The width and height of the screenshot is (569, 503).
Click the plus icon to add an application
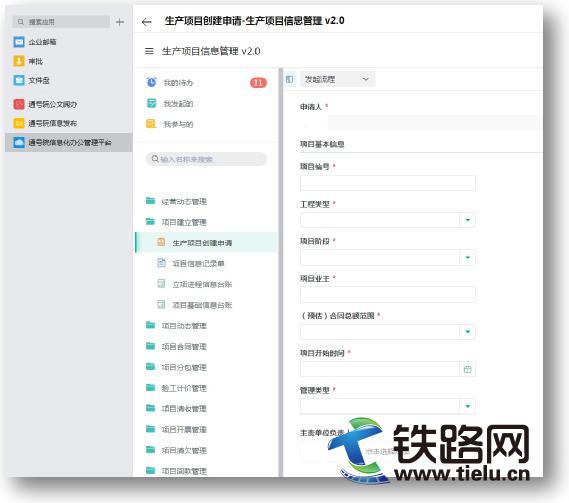pos(120,22)
